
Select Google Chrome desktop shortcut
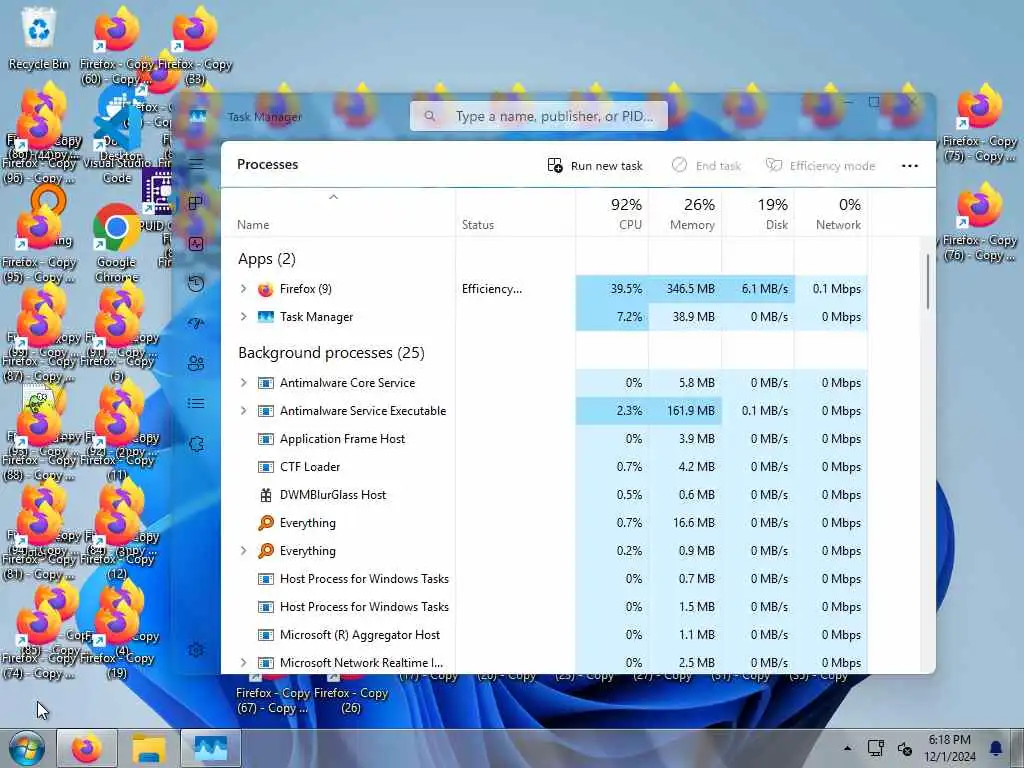116,243
